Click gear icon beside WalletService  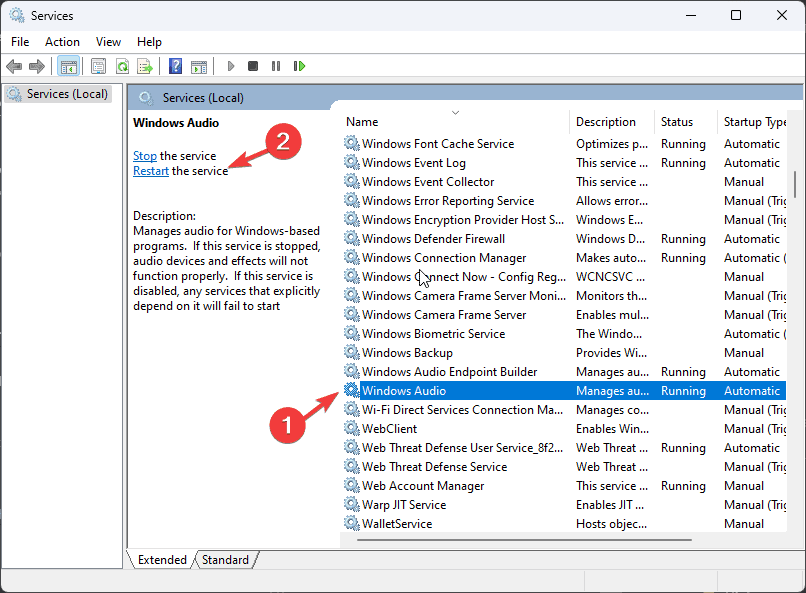point(352,523)
